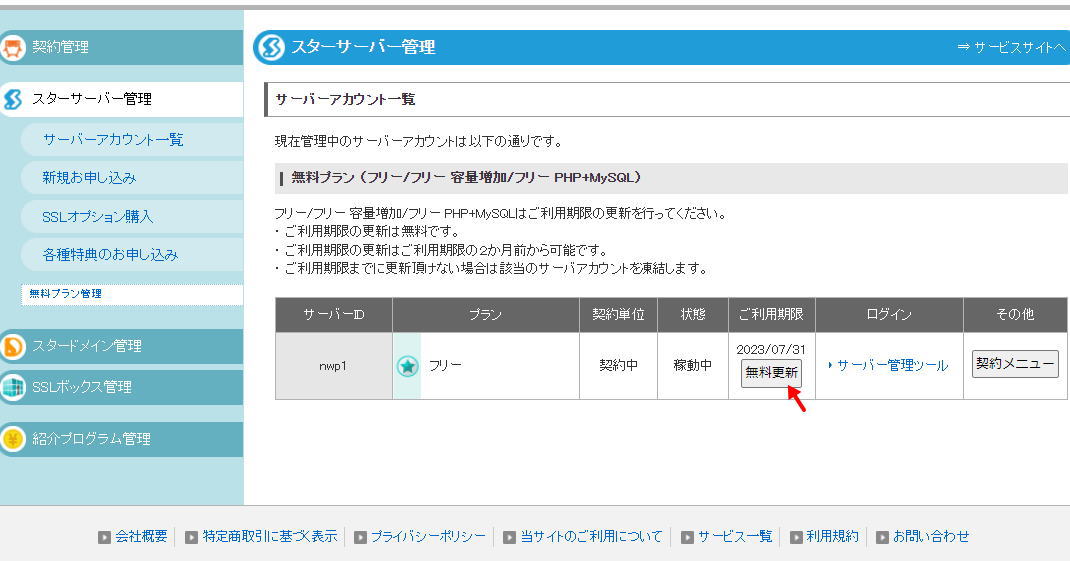Select 新規お申し込み menu item

click(89, 178)
